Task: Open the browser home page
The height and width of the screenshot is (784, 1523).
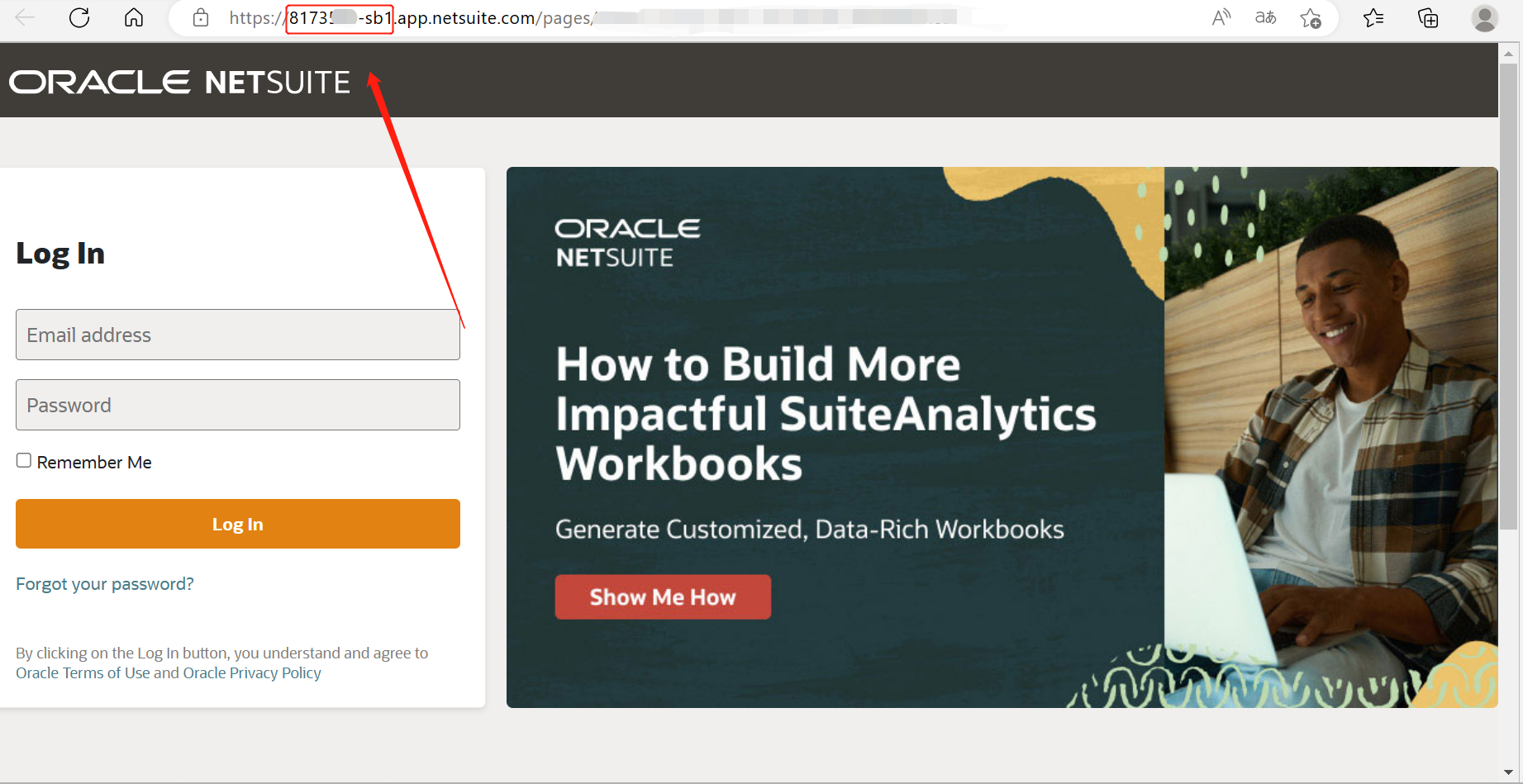Action: (x=134, y=17)
